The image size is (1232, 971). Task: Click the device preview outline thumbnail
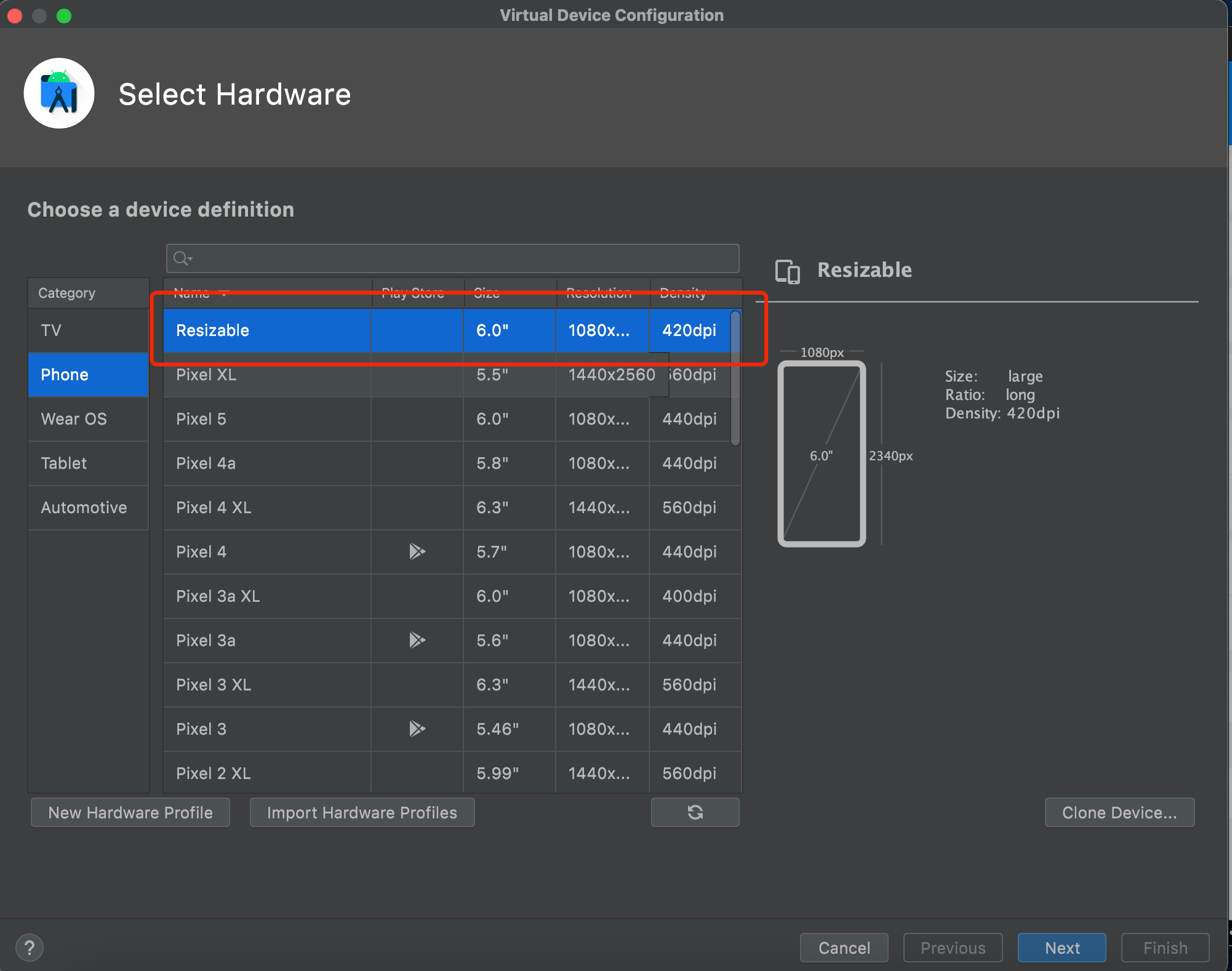822,454
